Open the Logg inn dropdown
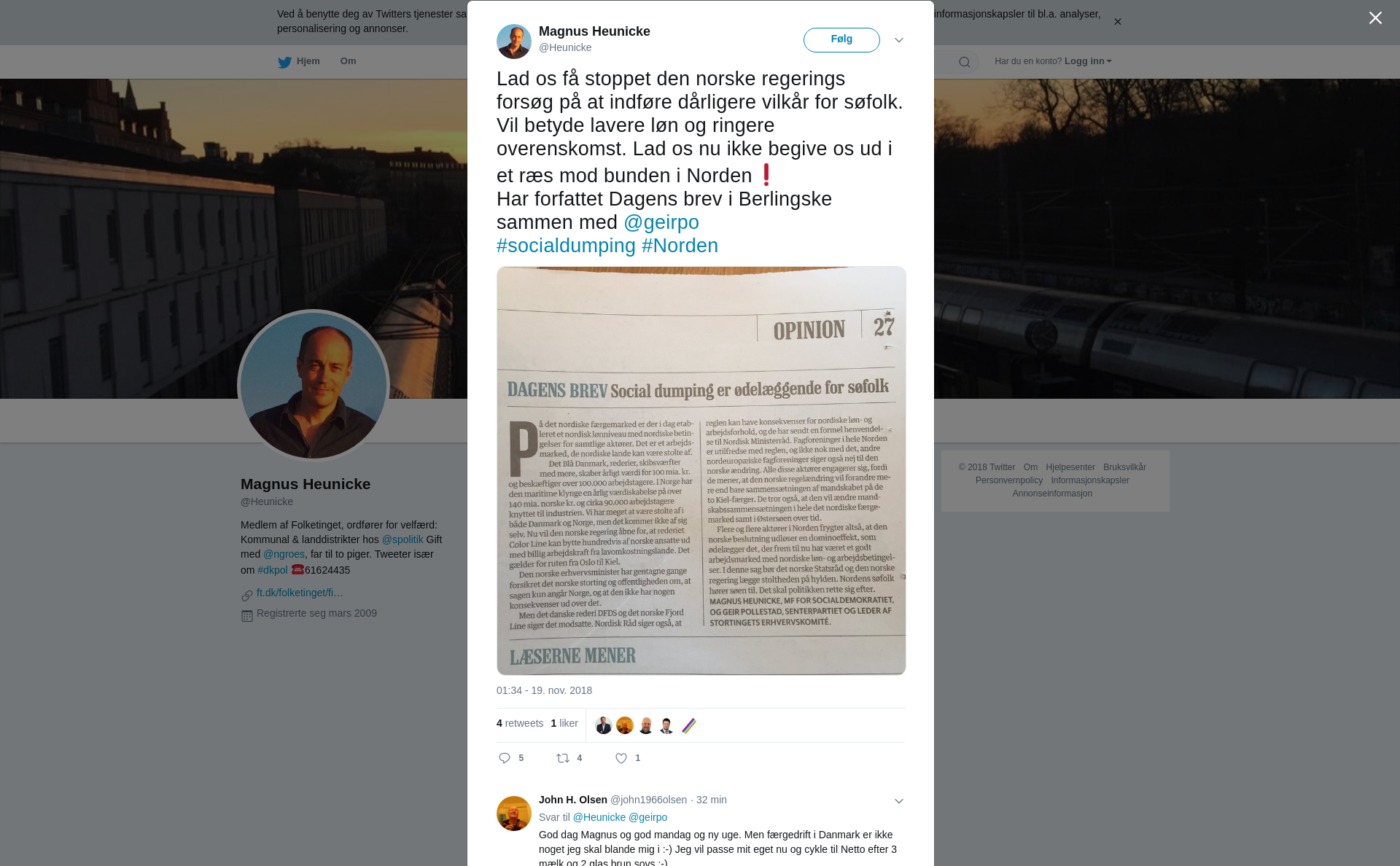1400x866 pixels. [1088, 61]
